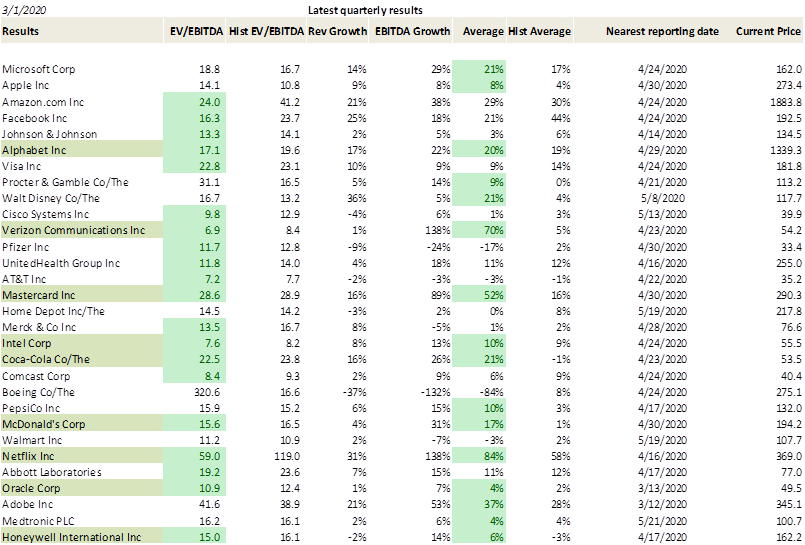Image resolution: width=805 pixels, height=545 pixels.
Task: Select 'Verizon Communications Inc' cell
Action: click(x=82, y=230)
